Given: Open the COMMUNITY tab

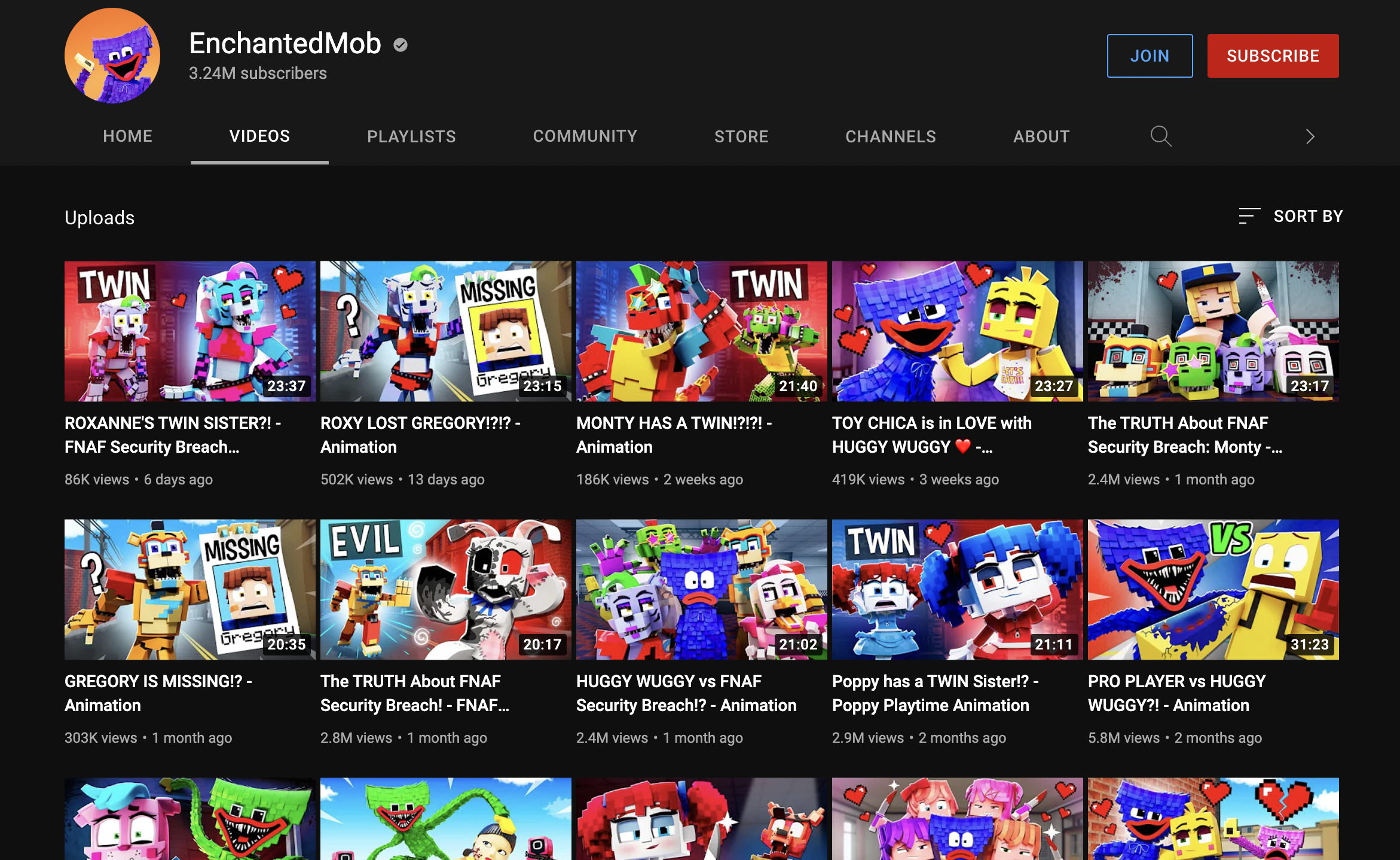Looking at the screenshot, I should 585,136.
